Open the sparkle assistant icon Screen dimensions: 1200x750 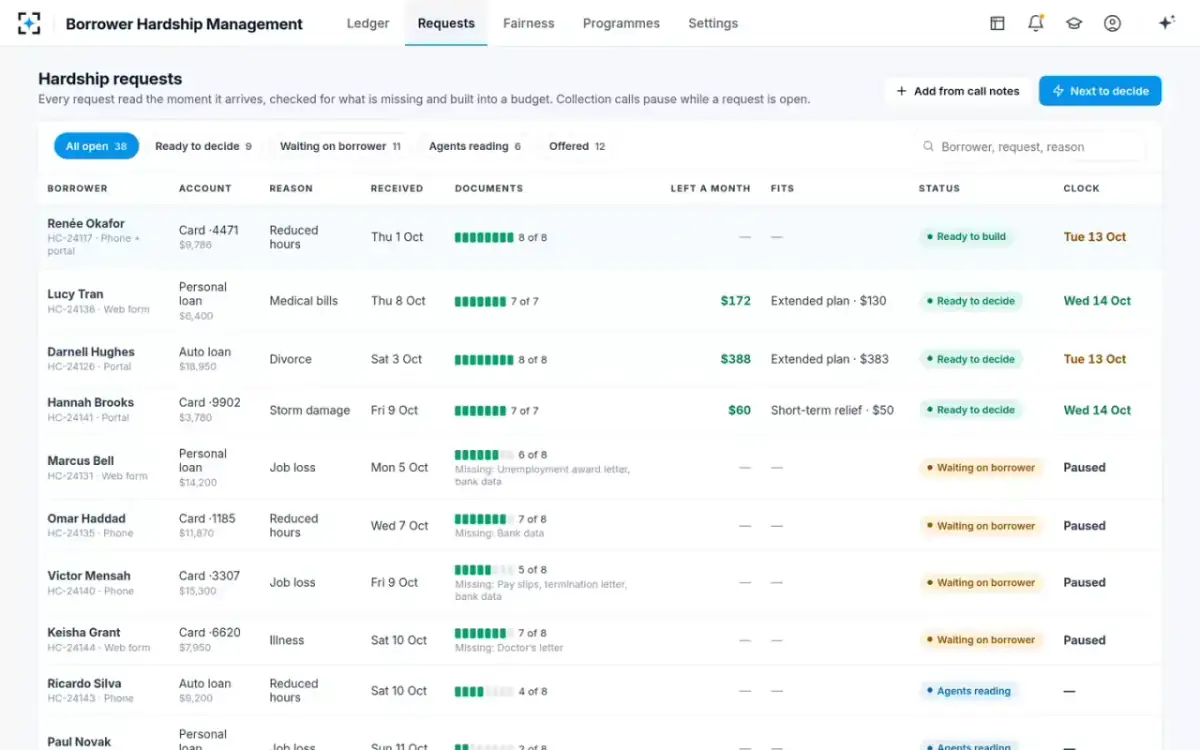[1166, 23]
